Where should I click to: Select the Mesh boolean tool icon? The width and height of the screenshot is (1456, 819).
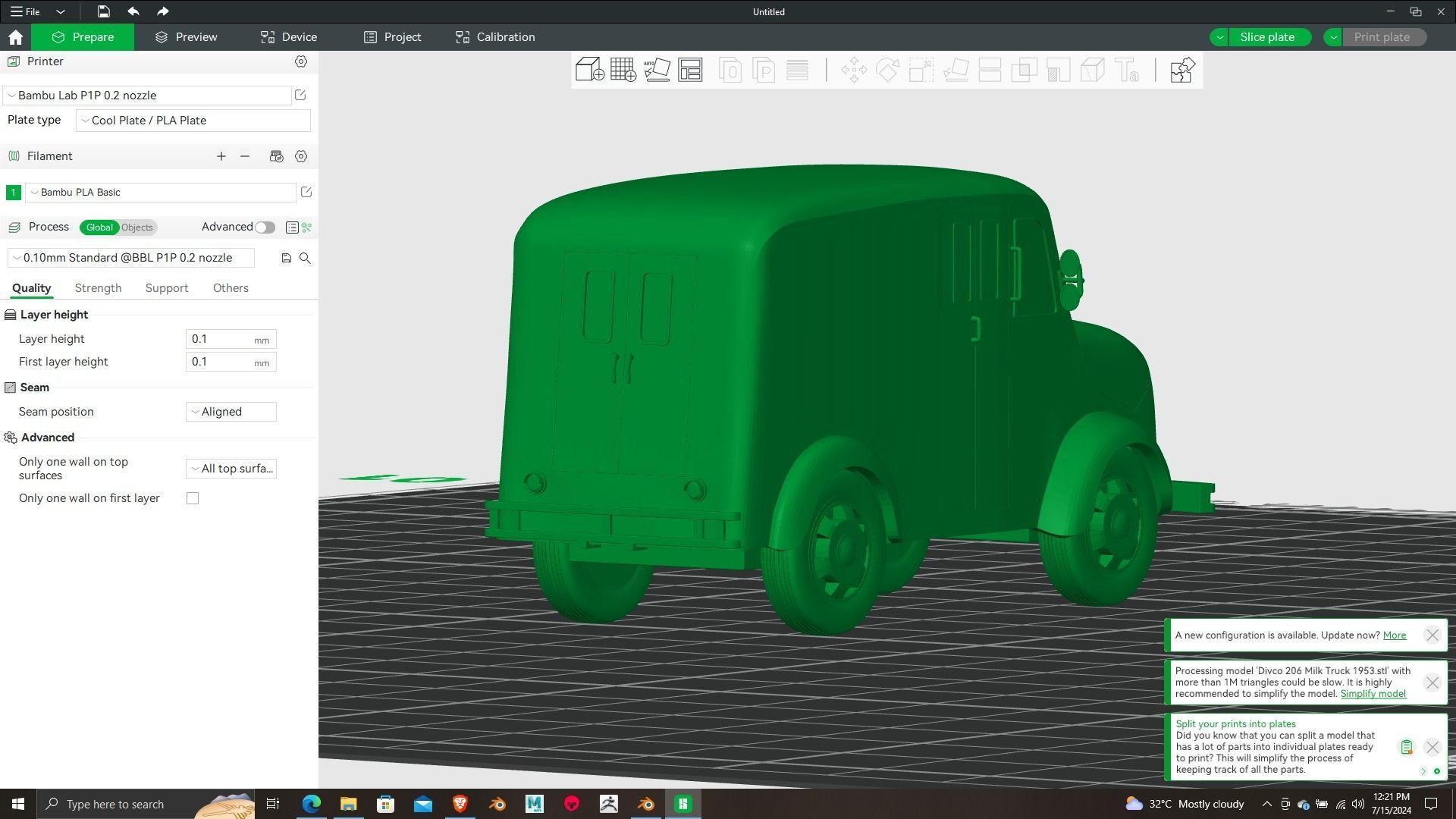[1024, 70]
